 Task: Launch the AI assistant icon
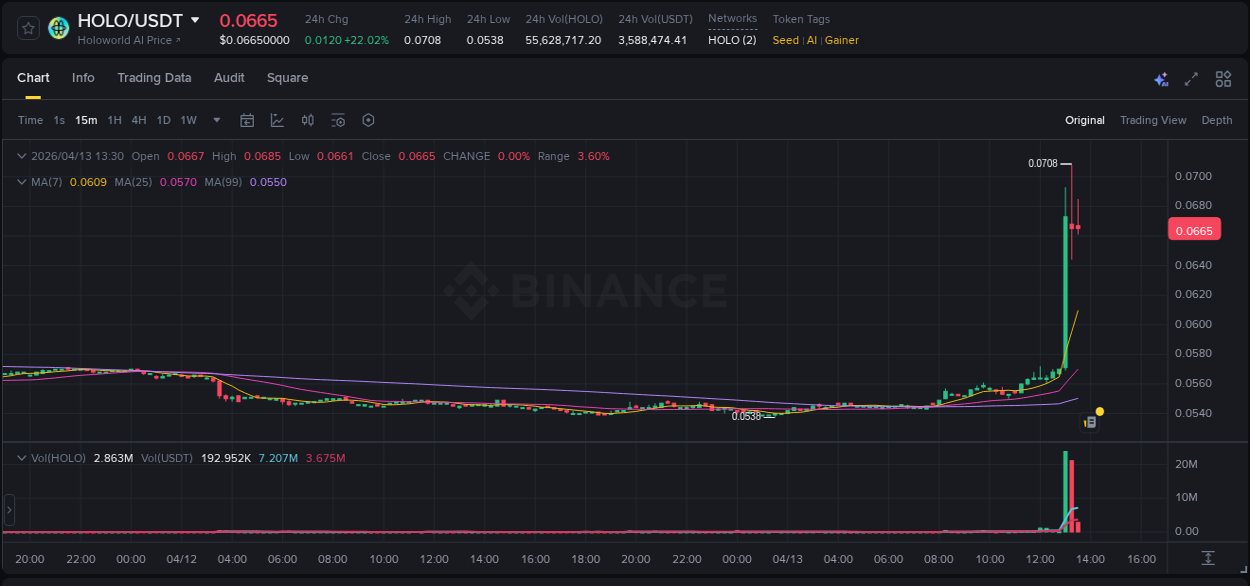(x=1161, y=78)
